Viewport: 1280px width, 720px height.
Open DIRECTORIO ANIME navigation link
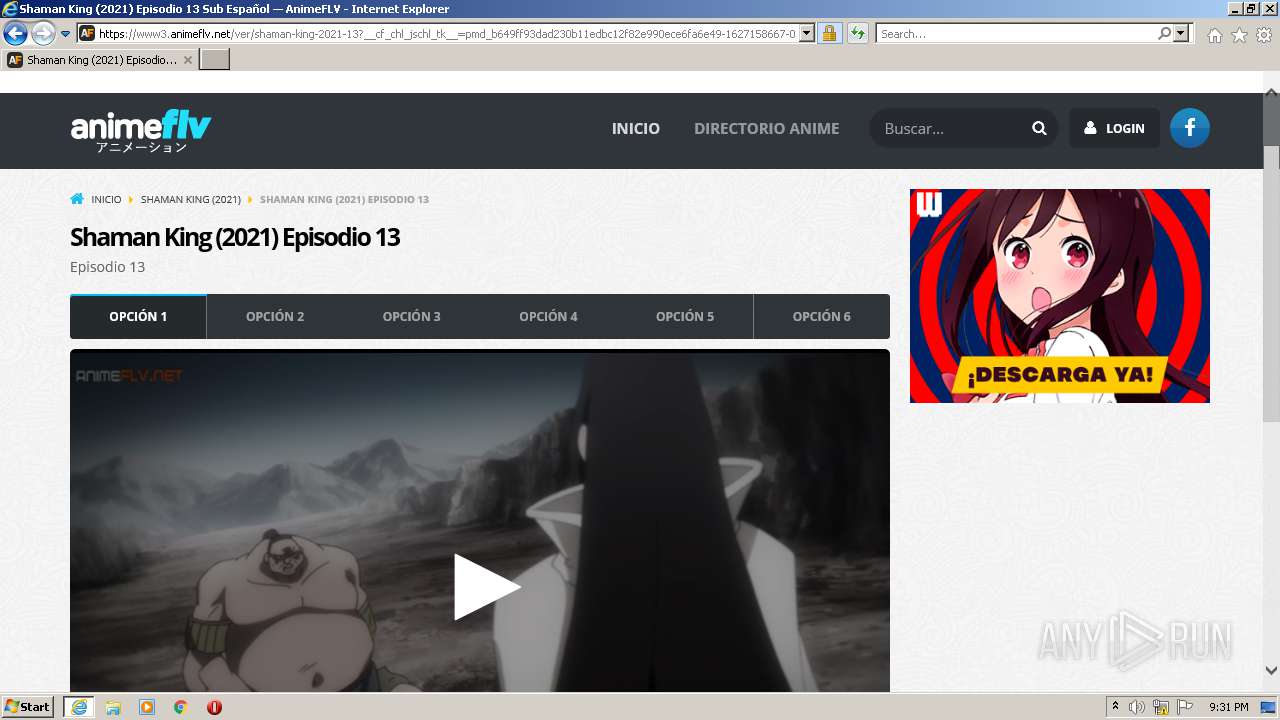point(767,128)
